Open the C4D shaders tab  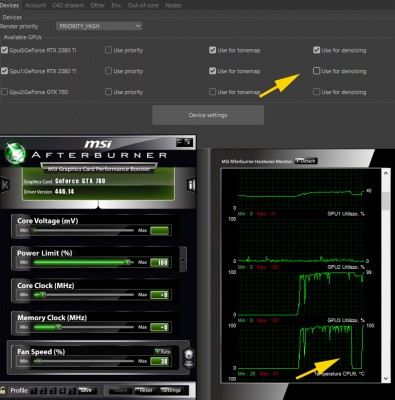[x=69, y=5]
